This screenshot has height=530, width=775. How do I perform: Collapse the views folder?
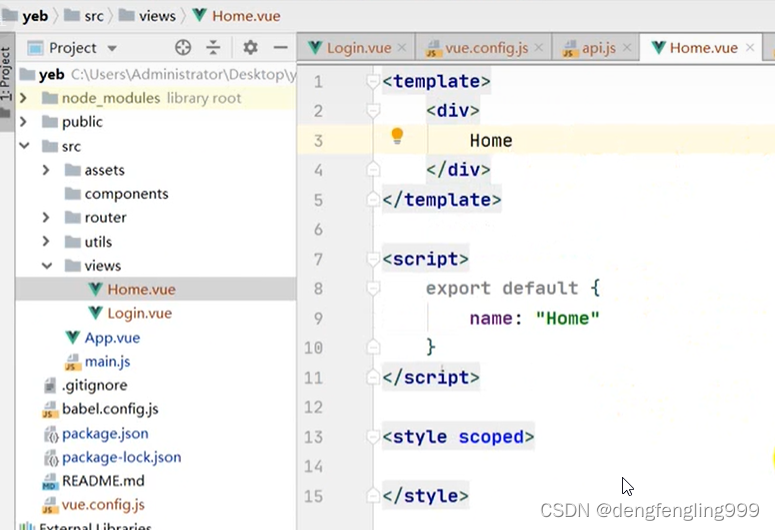point(47,265)
